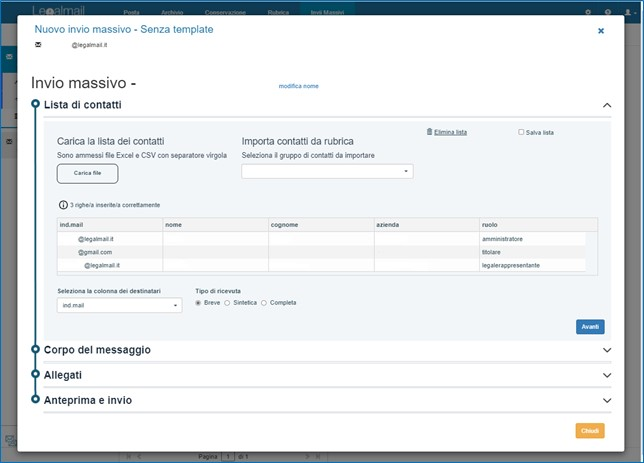This screenshot has width=644, height=463.
Task: Click the info icon near rows inserted message
Action: coord(63,204)
